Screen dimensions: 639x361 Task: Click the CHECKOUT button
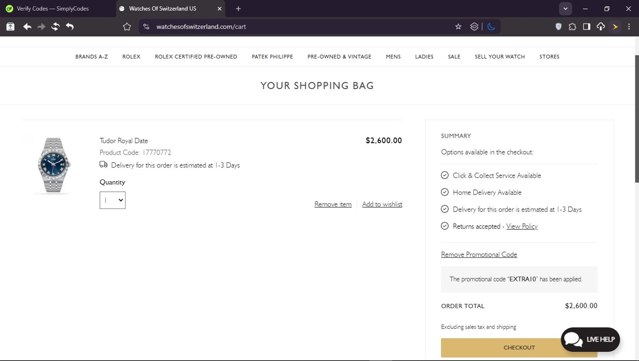(519, 348)
